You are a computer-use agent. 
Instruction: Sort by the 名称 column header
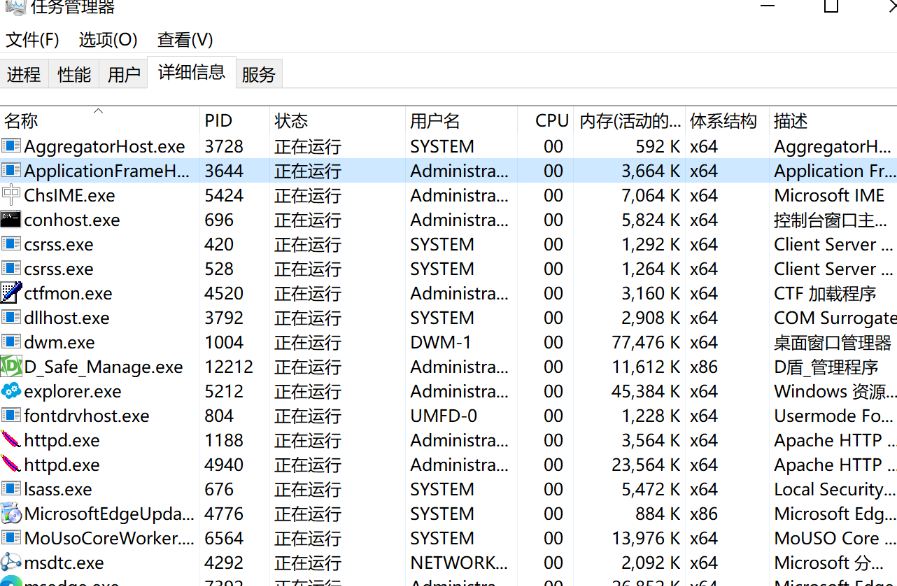pyautogui.click(x=100, y=121)
